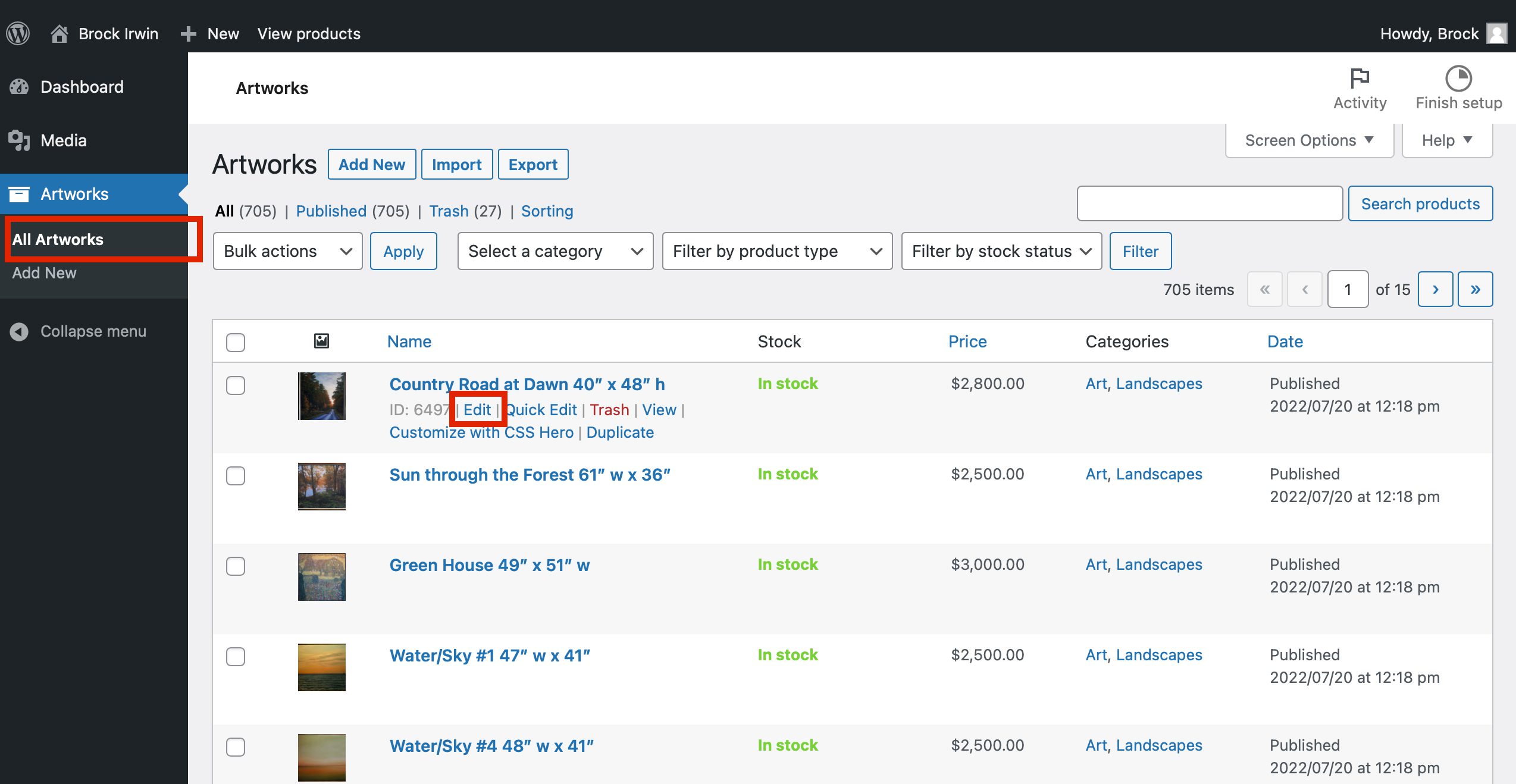The height and width of the screenshot is (784, 1516).
Task: Check the Water/Sky #4 row checkbox
Action: point(236,747)
